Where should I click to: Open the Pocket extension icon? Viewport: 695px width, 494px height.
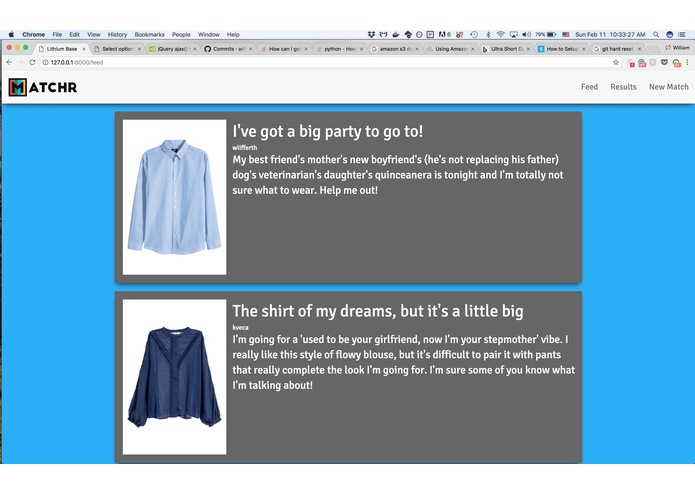(664, 62)
